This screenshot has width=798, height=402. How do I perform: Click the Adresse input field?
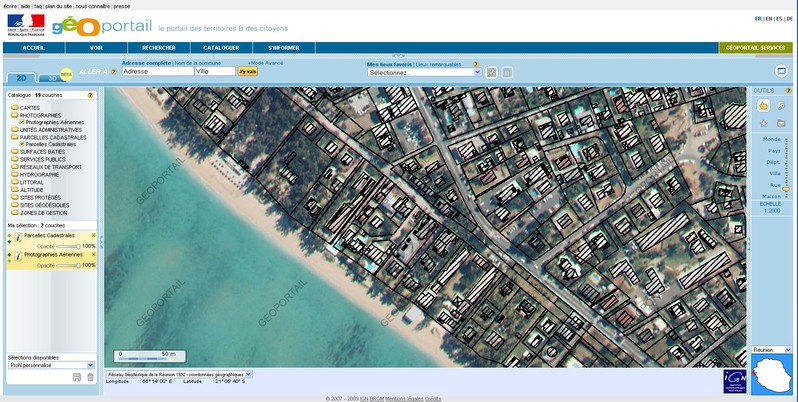point(156,72)
